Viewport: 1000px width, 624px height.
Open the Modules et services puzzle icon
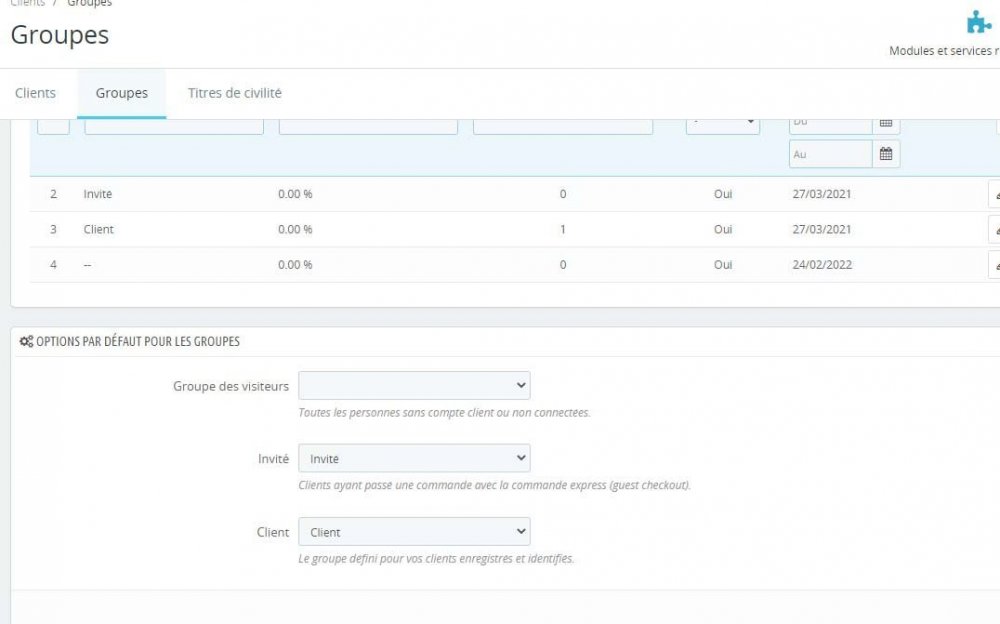979,22
